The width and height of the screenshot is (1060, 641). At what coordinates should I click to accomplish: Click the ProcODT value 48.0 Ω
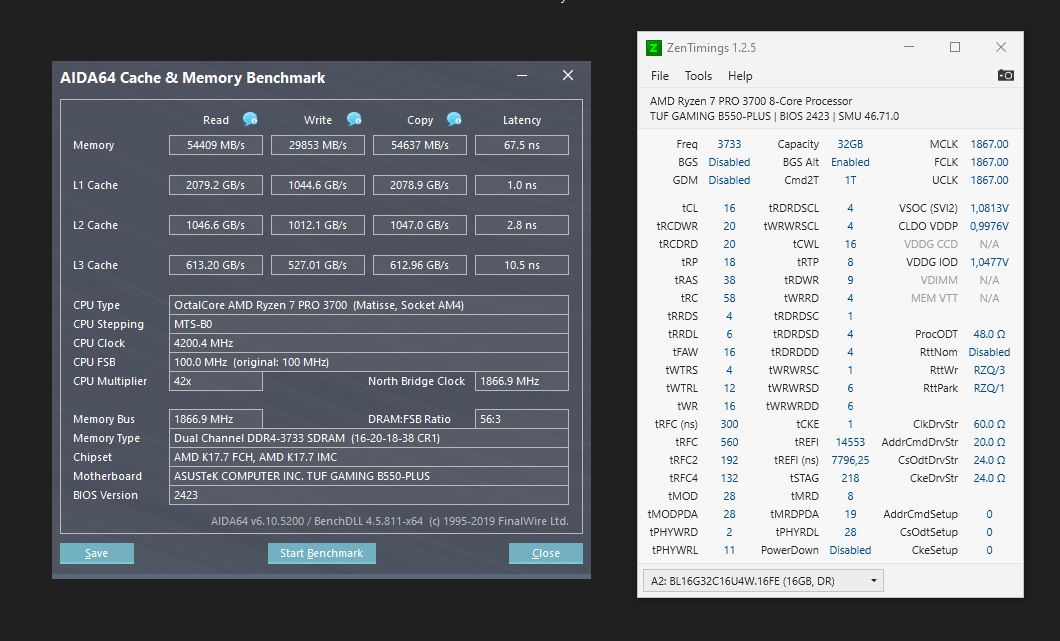989,334
